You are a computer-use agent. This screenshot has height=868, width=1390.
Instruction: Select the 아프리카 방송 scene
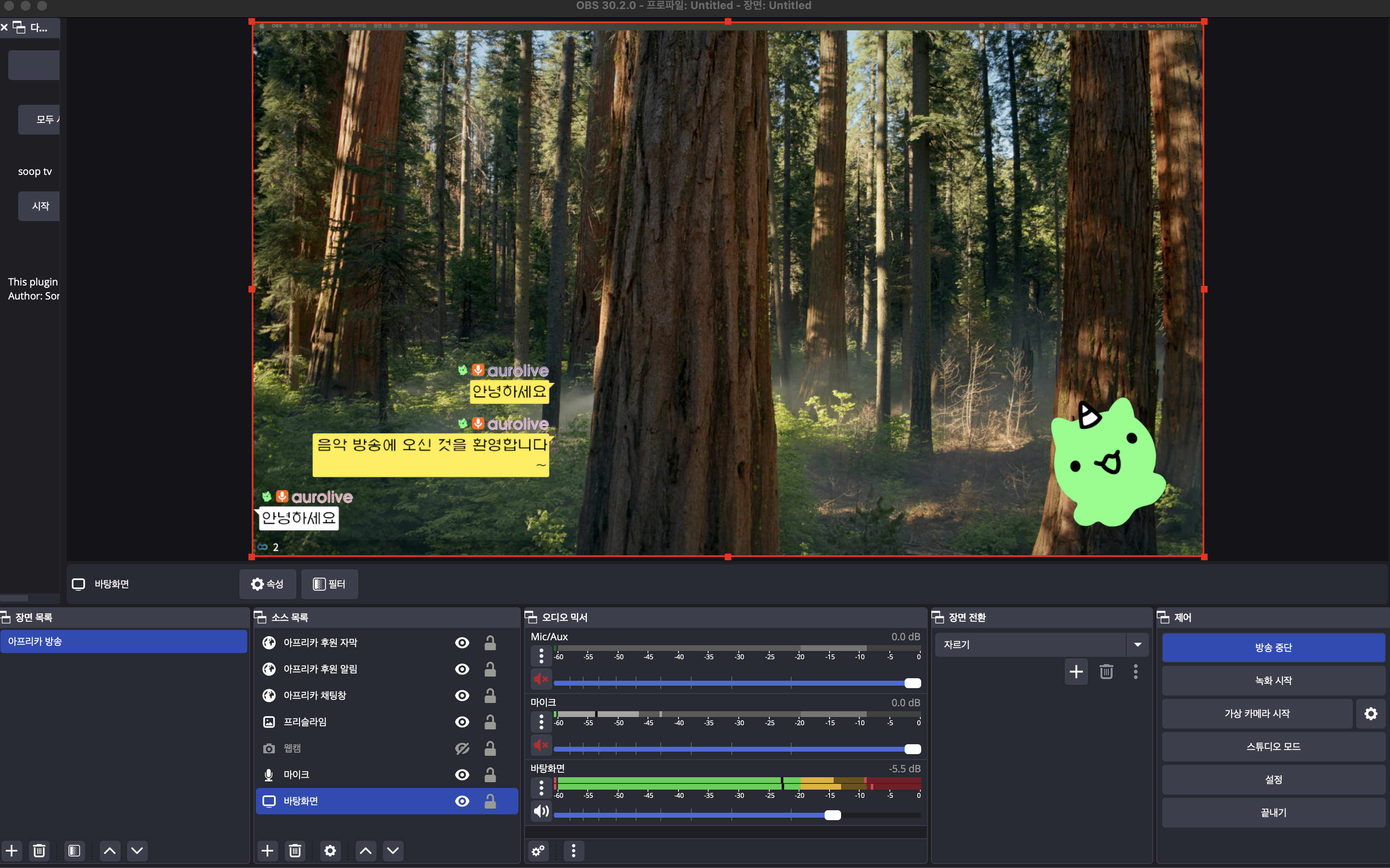pos(123,641)
